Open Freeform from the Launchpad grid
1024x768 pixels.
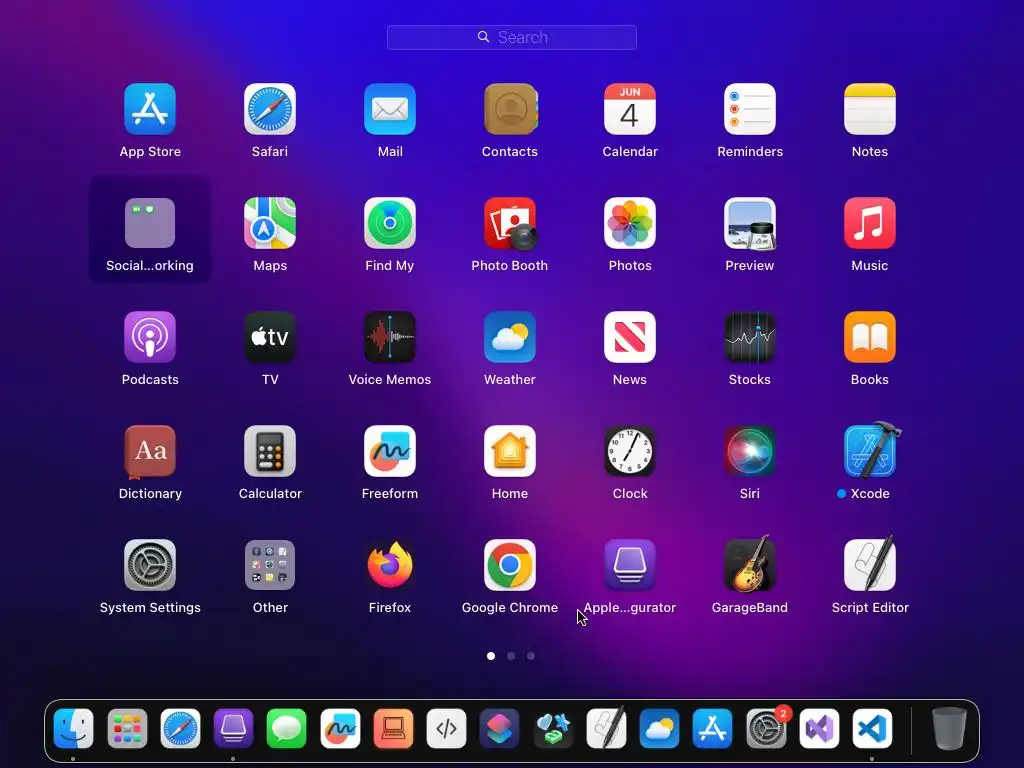tap(390, 451)
